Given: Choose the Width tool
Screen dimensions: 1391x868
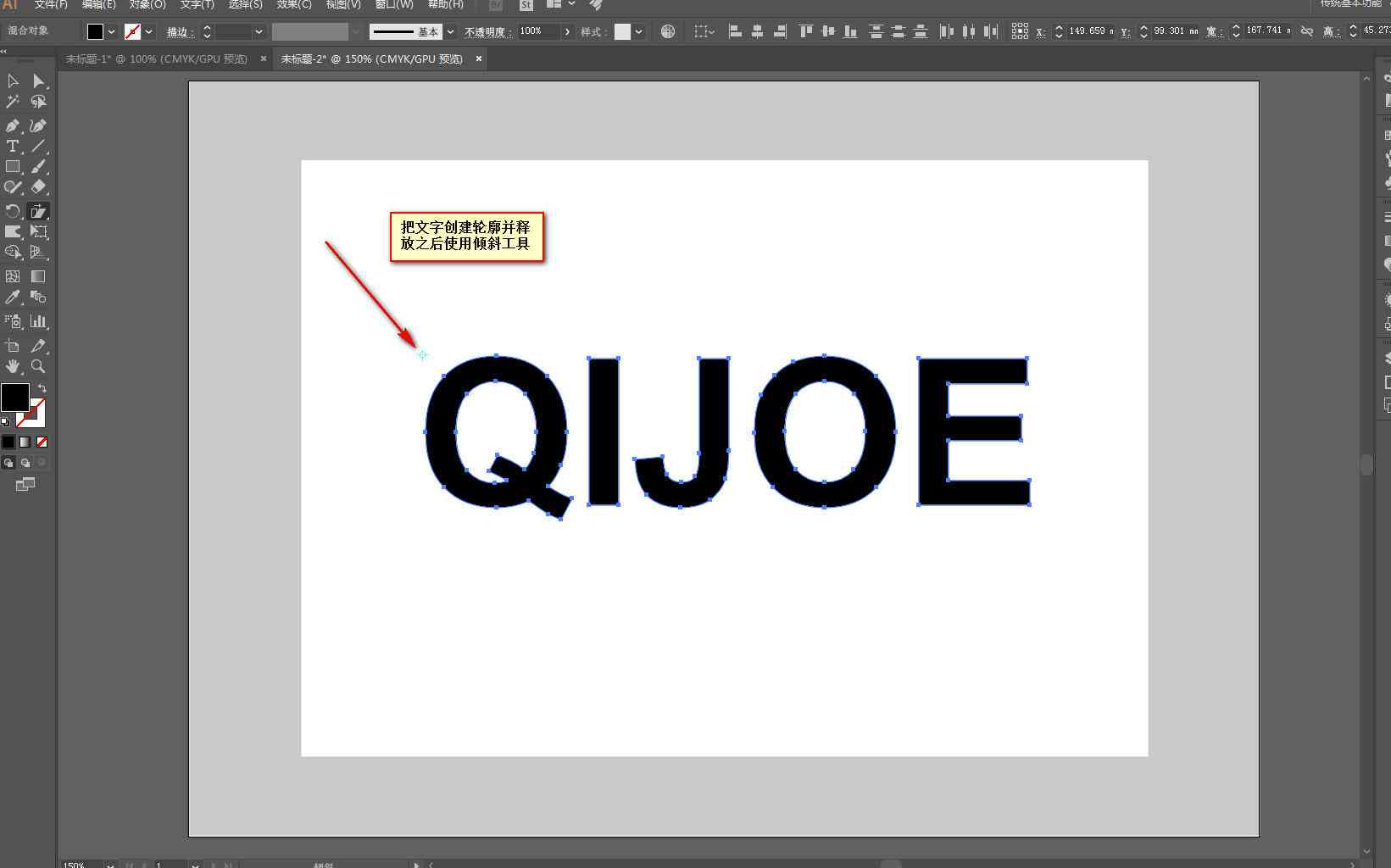Looking at the screenshot, I should tap(13, 231).
